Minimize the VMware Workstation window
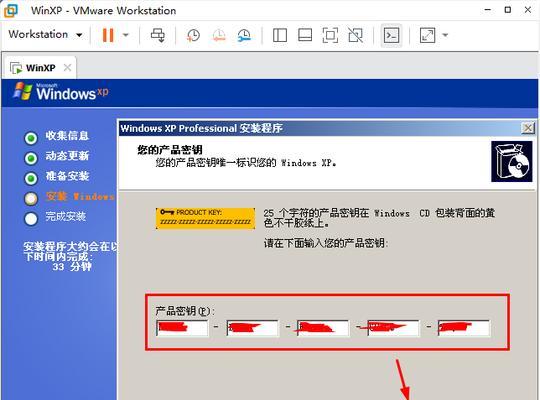 (x=487, y=10)
